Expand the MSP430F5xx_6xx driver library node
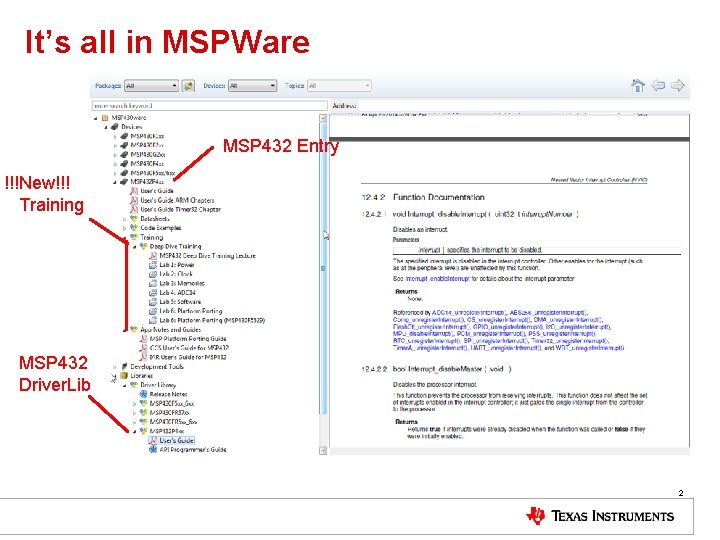 click(x=135, y=404)
